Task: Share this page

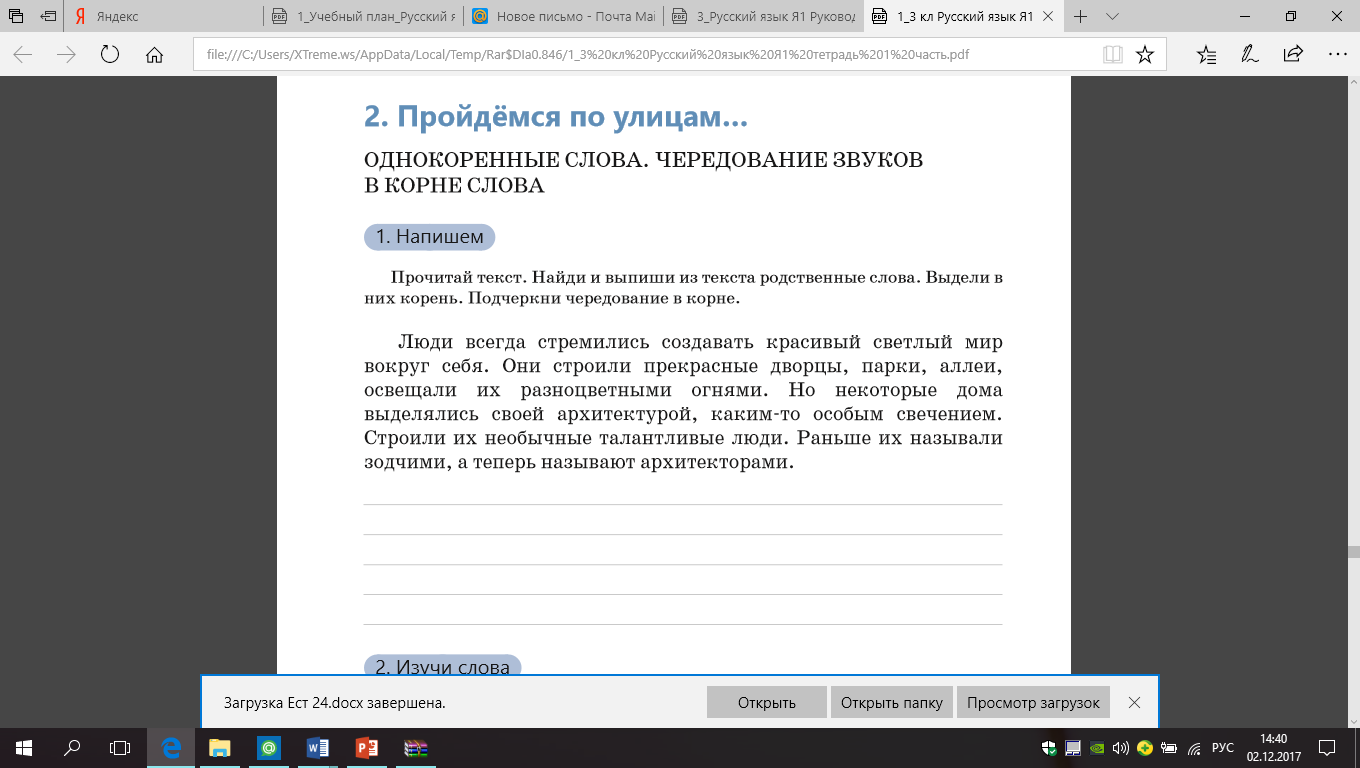Action: 1293,55
